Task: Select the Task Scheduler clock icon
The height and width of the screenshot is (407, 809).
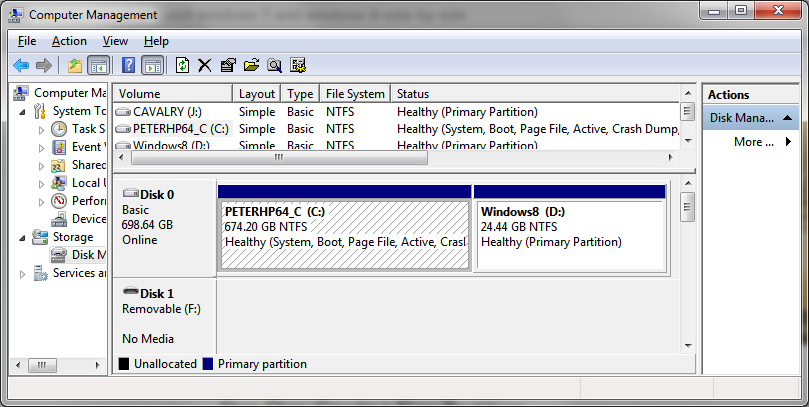Action: [59, 129]
